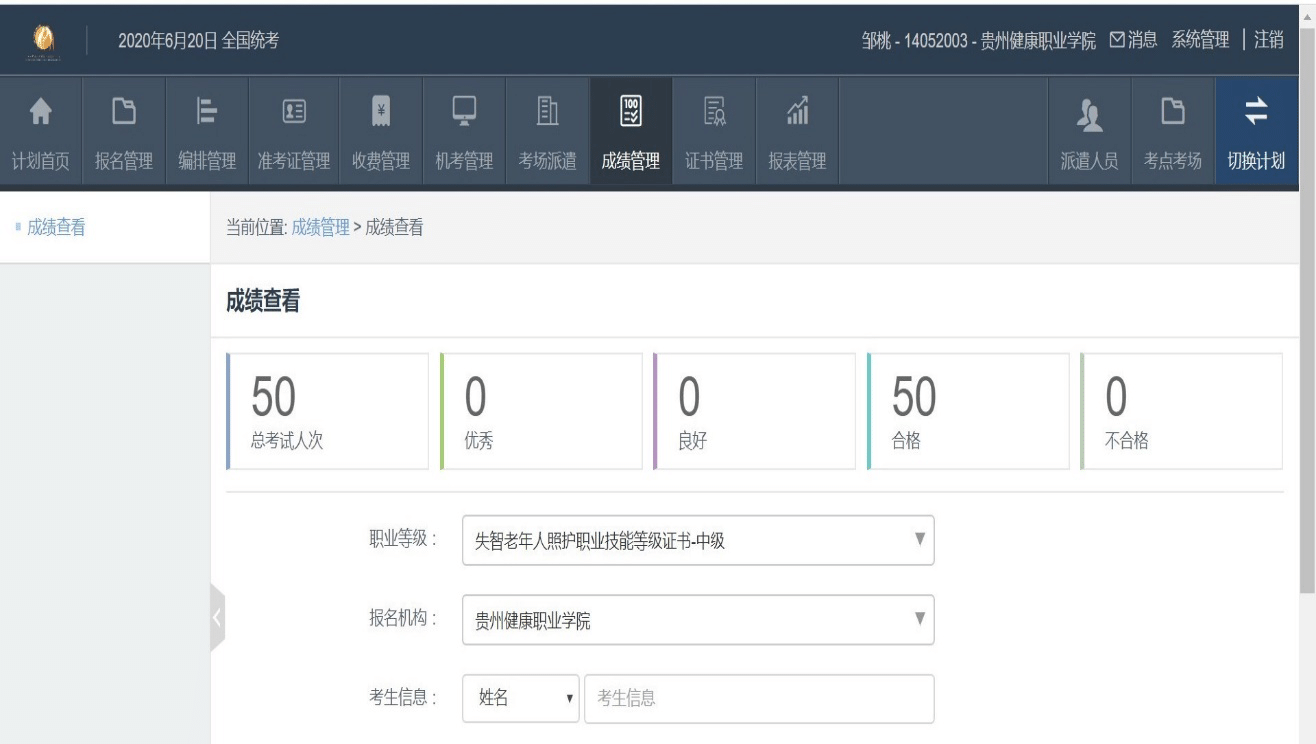
Task: Collapse the left sidebar with arrow handle
Action: tap(217, 618)
